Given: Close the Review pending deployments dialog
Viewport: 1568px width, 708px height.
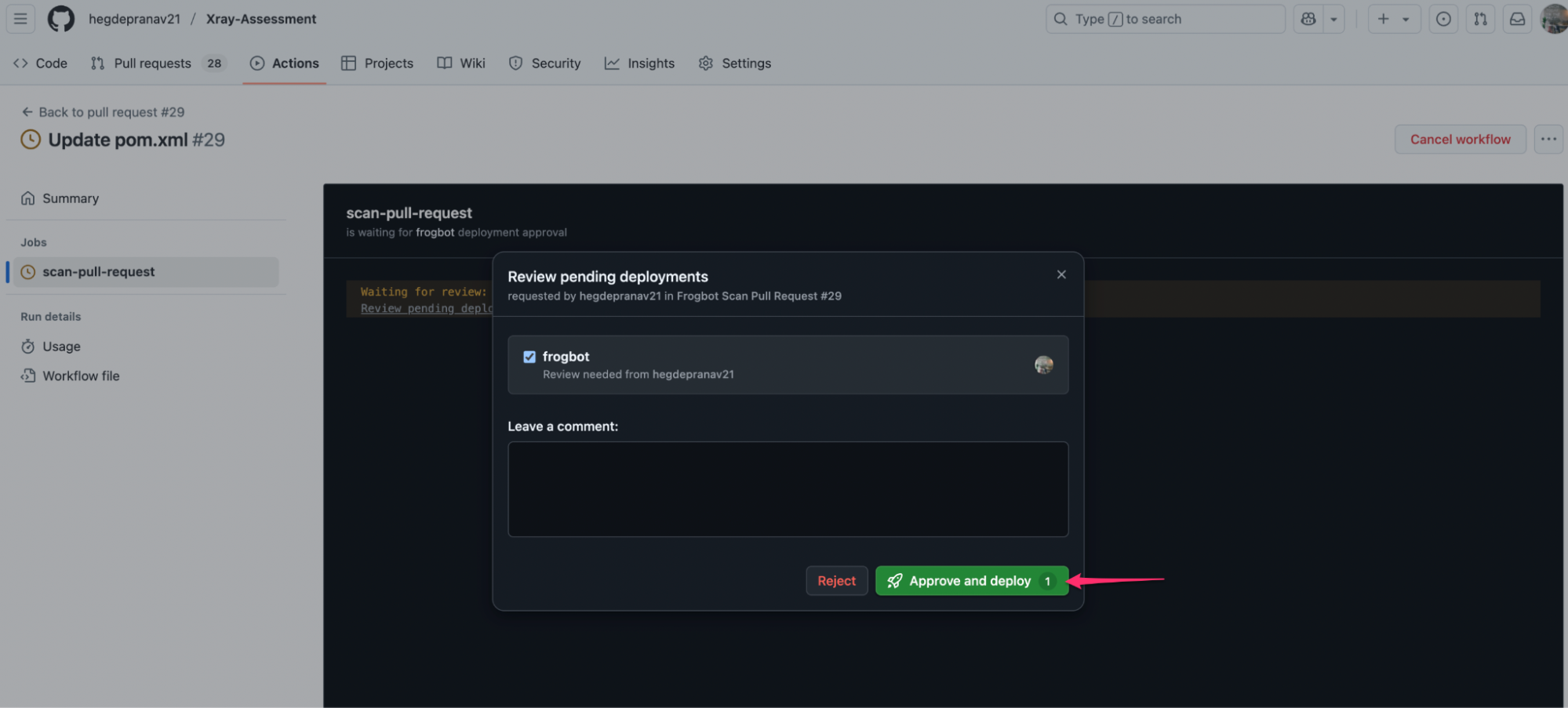Looking at the screenshot, I should click(1060, 274).
